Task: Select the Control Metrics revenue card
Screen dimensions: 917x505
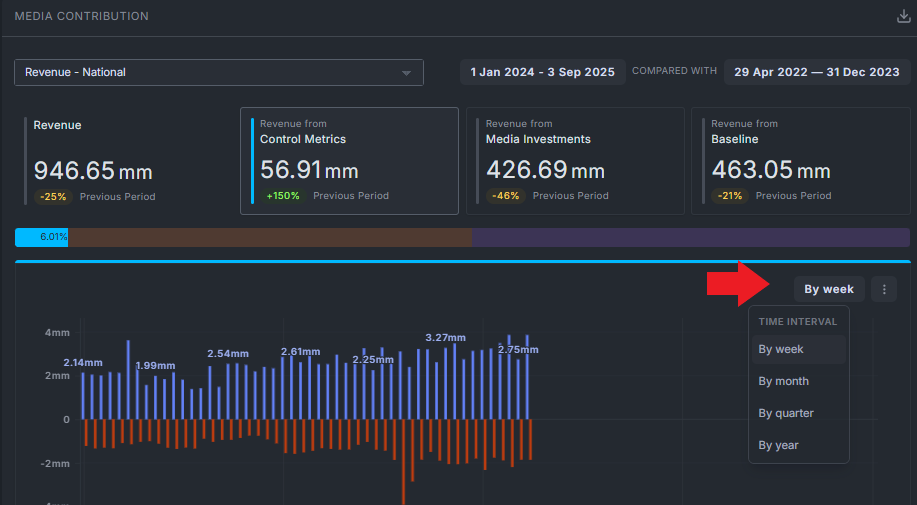Action: click(x=349, y=161)
